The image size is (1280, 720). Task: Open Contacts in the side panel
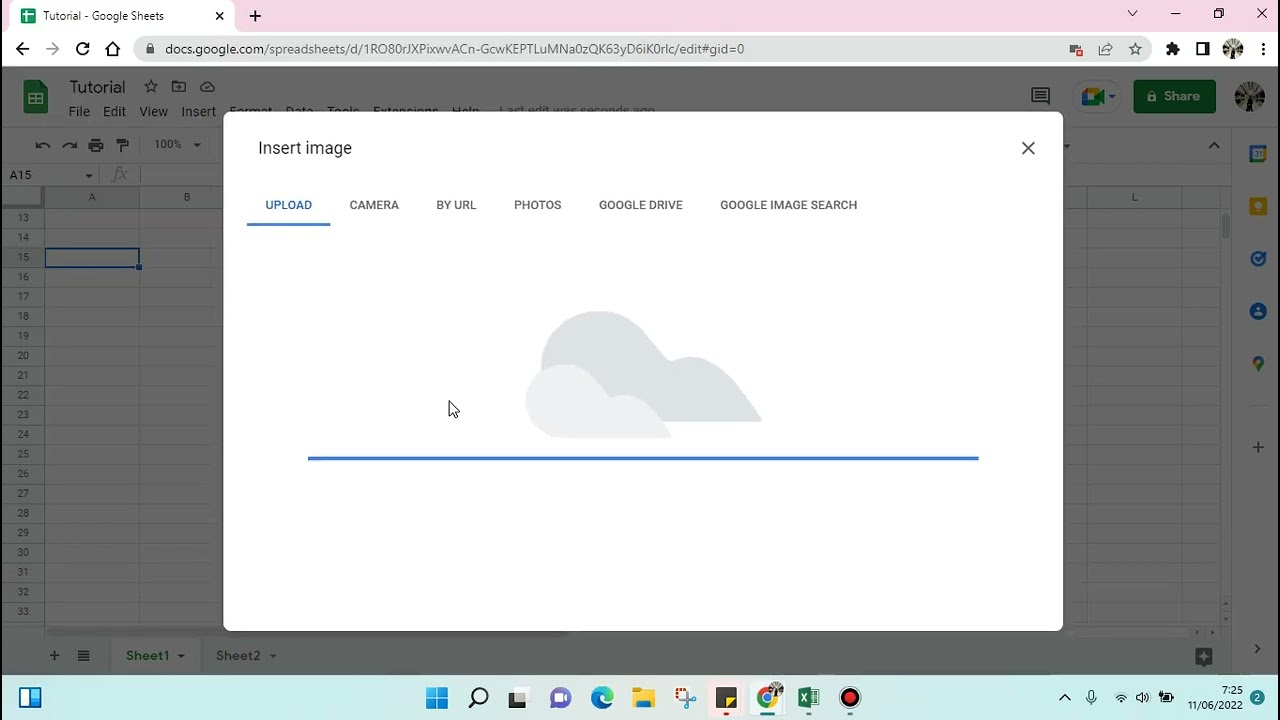pyautogui.click(x=1258, y=311)
